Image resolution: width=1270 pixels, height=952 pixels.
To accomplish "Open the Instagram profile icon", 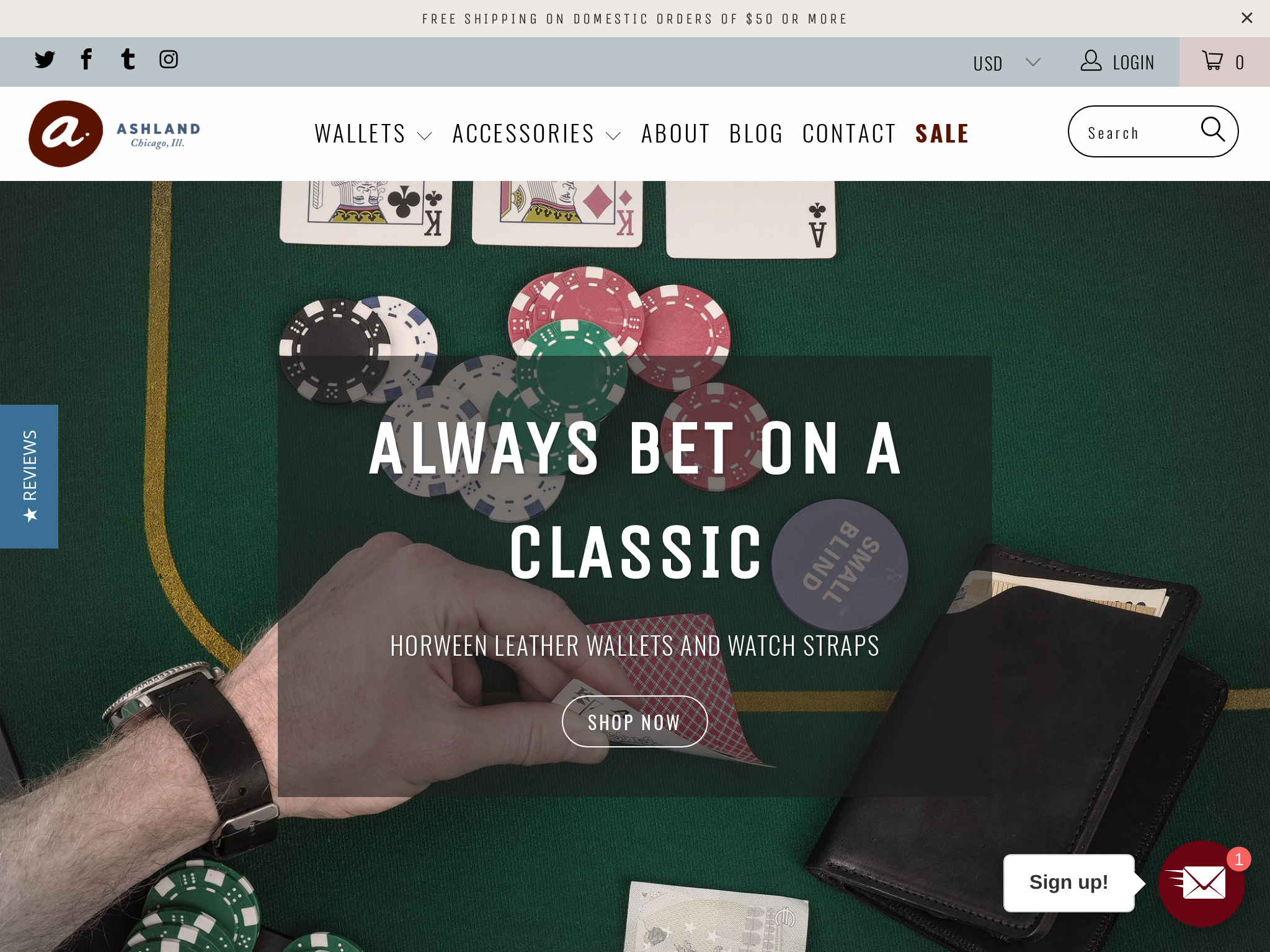I will click(169, 59).
